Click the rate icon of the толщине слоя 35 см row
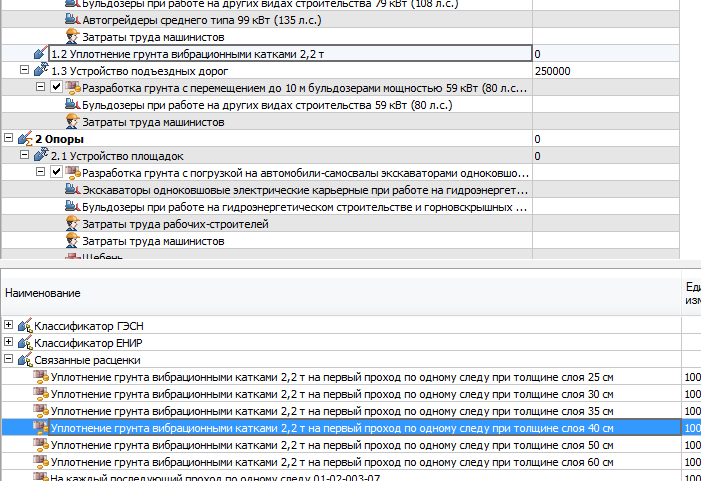Viewport: 701px width, 481px height. pos(41,411)
